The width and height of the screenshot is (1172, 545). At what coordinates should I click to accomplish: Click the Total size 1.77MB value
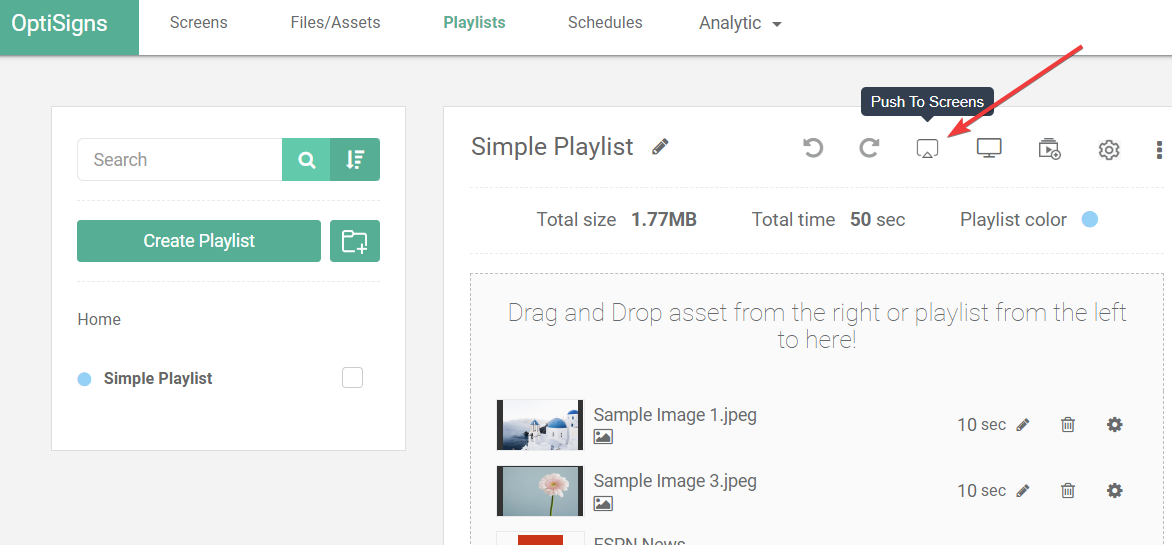(x=664, y=220)
